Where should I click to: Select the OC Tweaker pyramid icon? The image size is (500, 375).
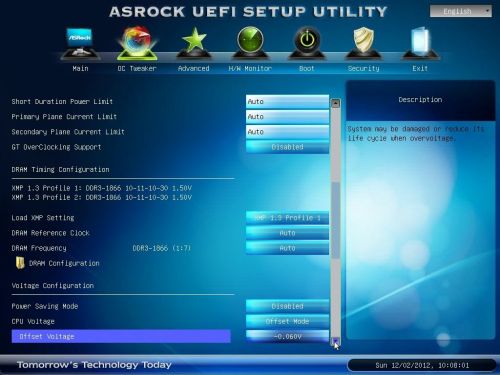click(137, 43)
